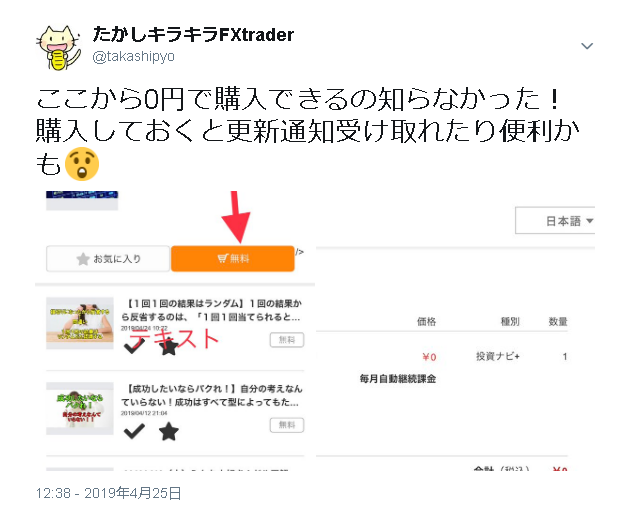Open the 1回1回の結果はランダム article title
Viewport: 628px width, 512px height.
(212, 310)
